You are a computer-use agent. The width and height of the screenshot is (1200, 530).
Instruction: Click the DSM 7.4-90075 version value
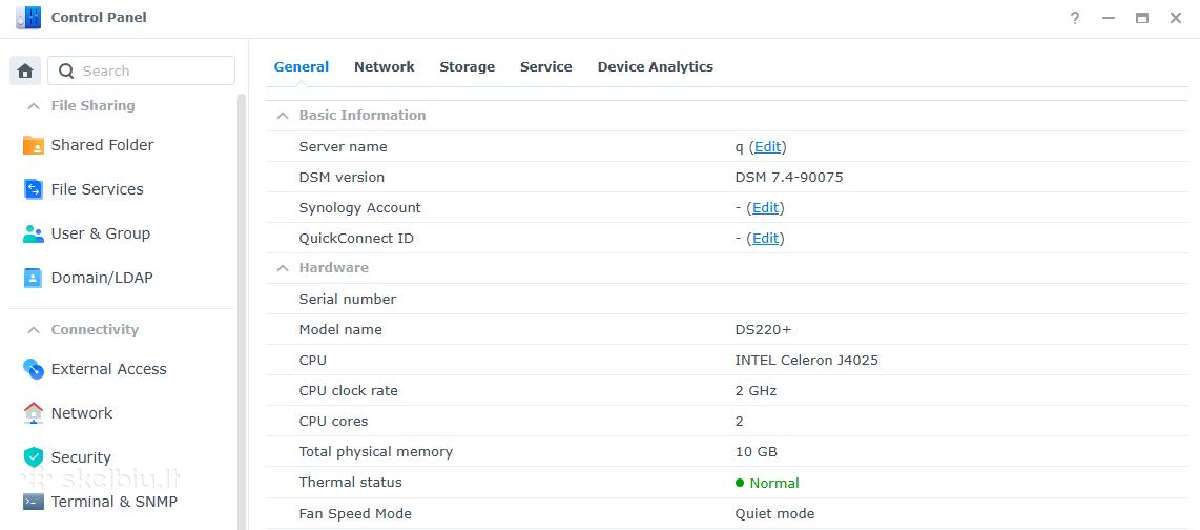point(789,177)
